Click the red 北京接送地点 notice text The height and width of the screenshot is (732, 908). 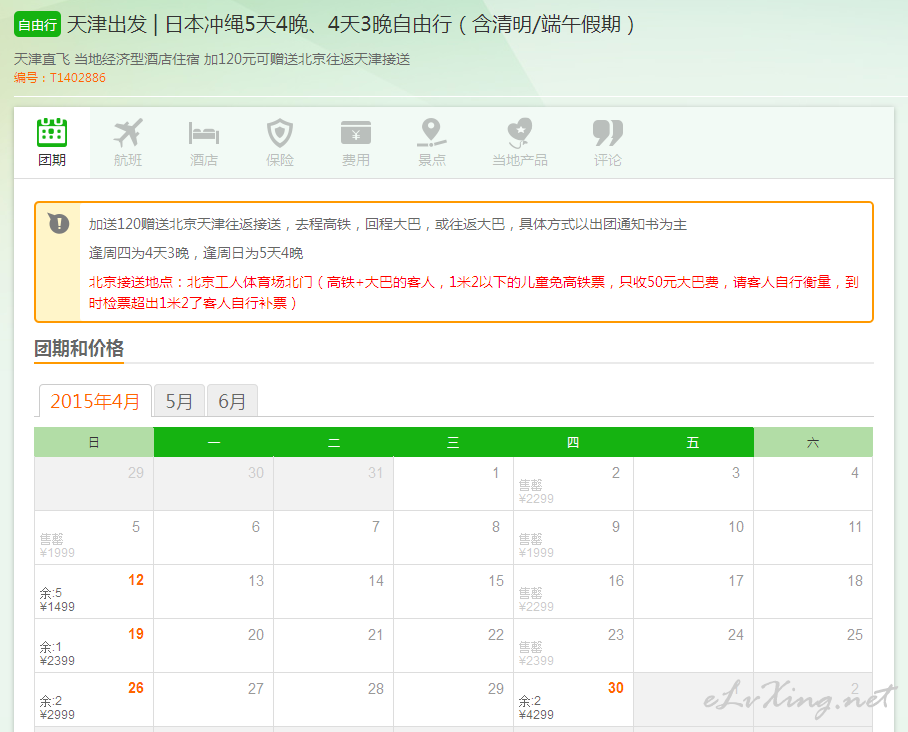(474, 292)
